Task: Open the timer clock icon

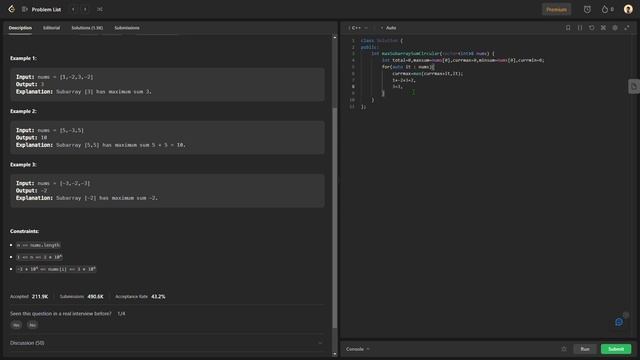Action: 587,9
